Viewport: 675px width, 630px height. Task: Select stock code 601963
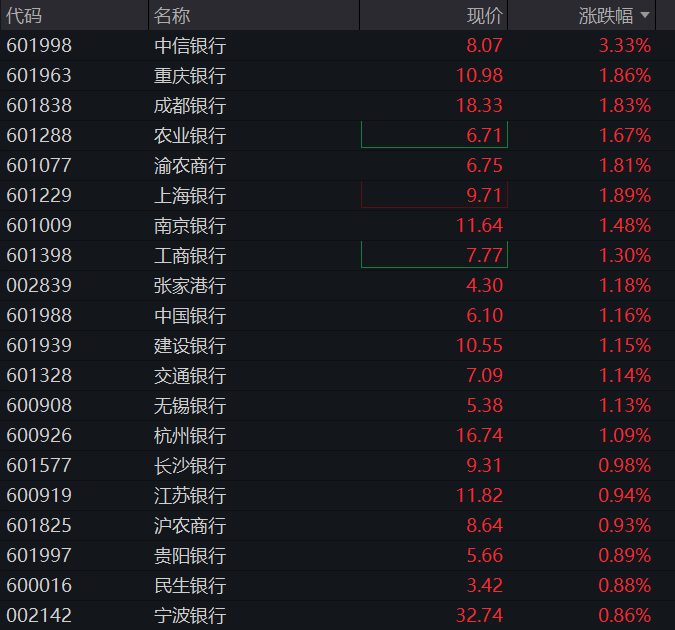(x=39, y=76)
